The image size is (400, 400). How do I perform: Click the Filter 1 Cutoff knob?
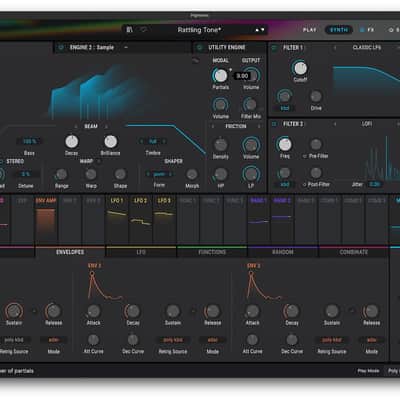click(x=300, y=68)
